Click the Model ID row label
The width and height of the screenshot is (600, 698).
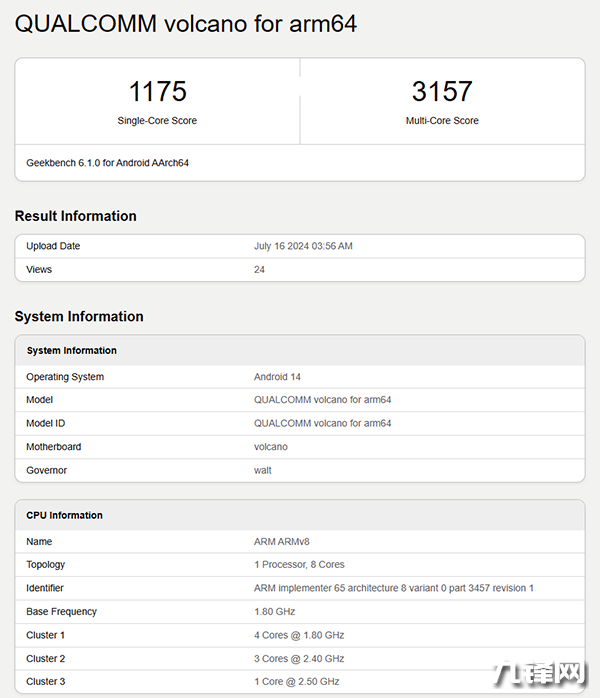click(46, 423)
